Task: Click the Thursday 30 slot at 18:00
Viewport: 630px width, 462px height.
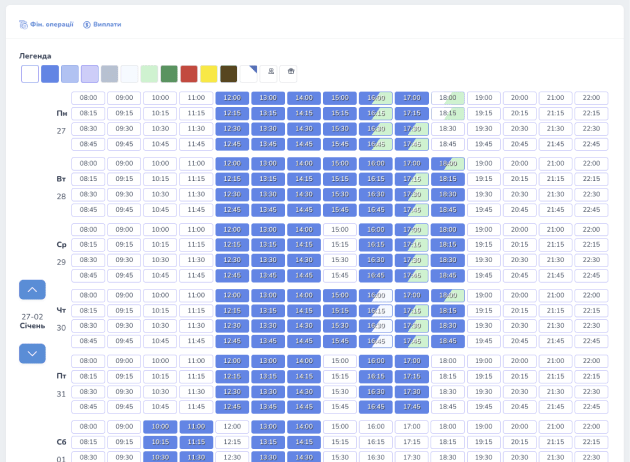Action: point(448,295)
